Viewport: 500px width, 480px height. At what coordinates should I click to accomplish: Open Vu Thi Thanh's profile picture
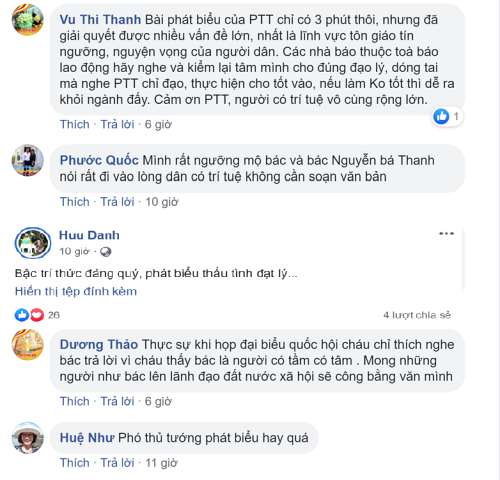coord(28,20)
